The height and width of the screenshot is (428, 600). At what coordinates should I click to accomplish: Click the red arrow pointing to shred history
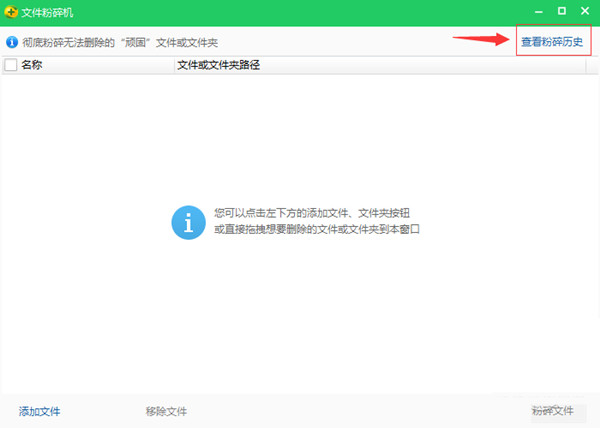[x=484, y=40]
